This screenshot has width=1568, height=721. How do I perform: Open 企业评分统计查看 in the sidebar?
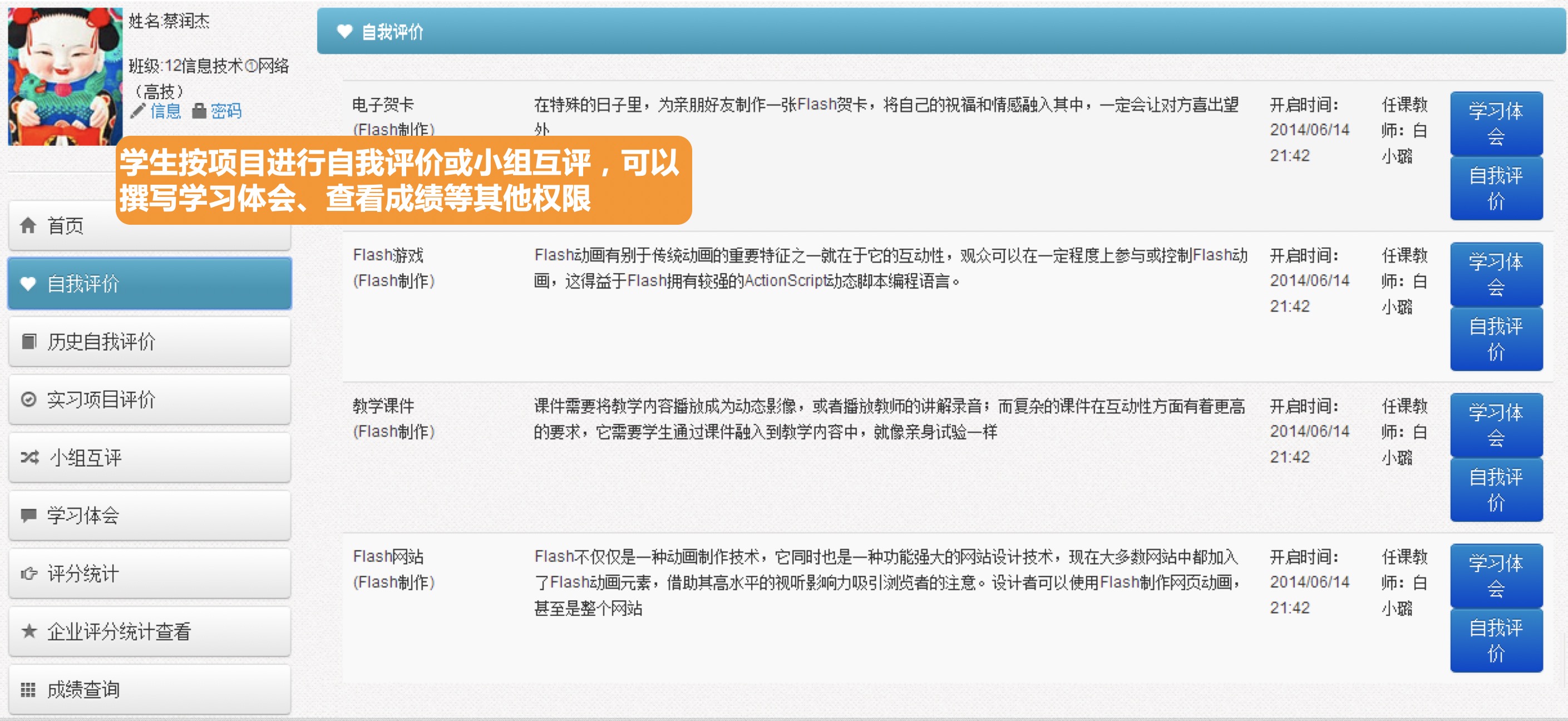click(x=150, y=631)
